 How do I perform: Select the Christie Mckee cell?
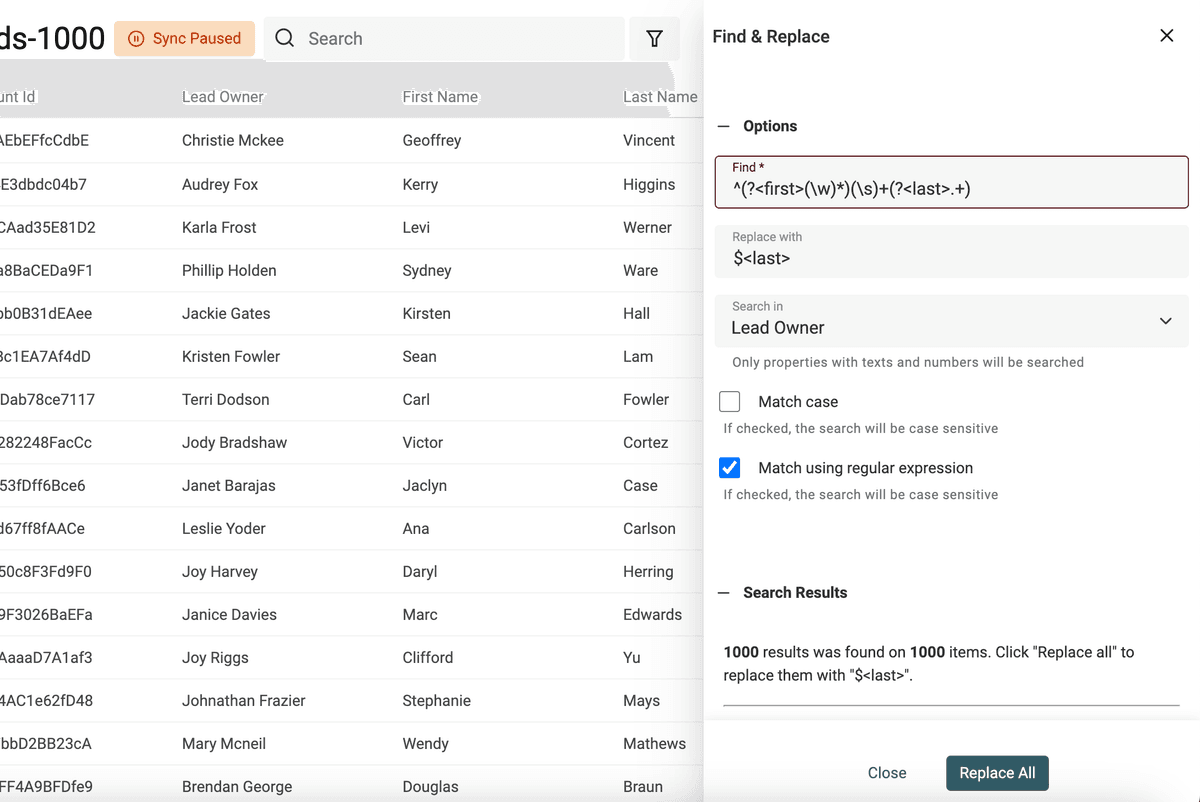233,141
